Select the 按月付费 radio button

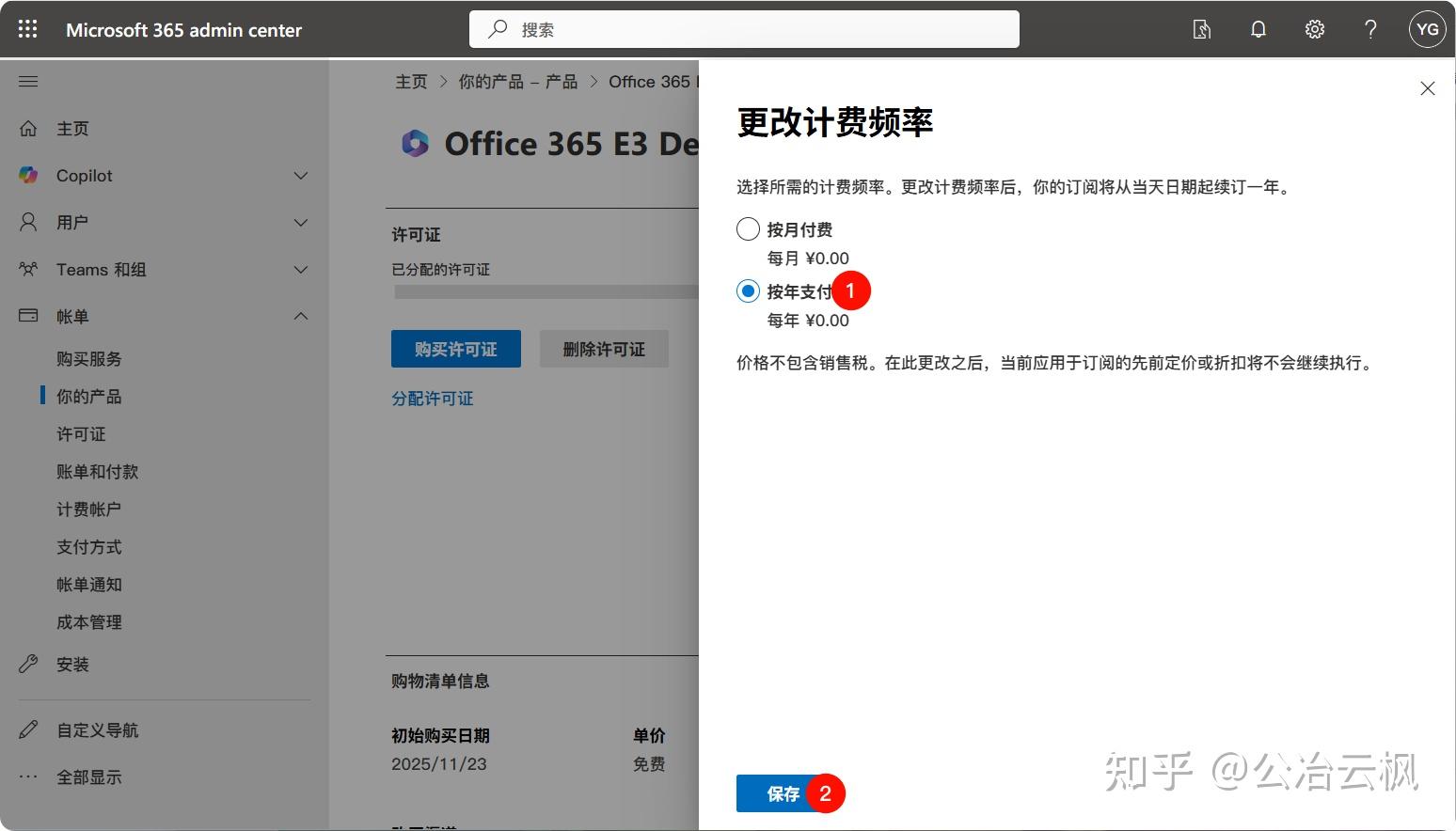click(747, 228)
